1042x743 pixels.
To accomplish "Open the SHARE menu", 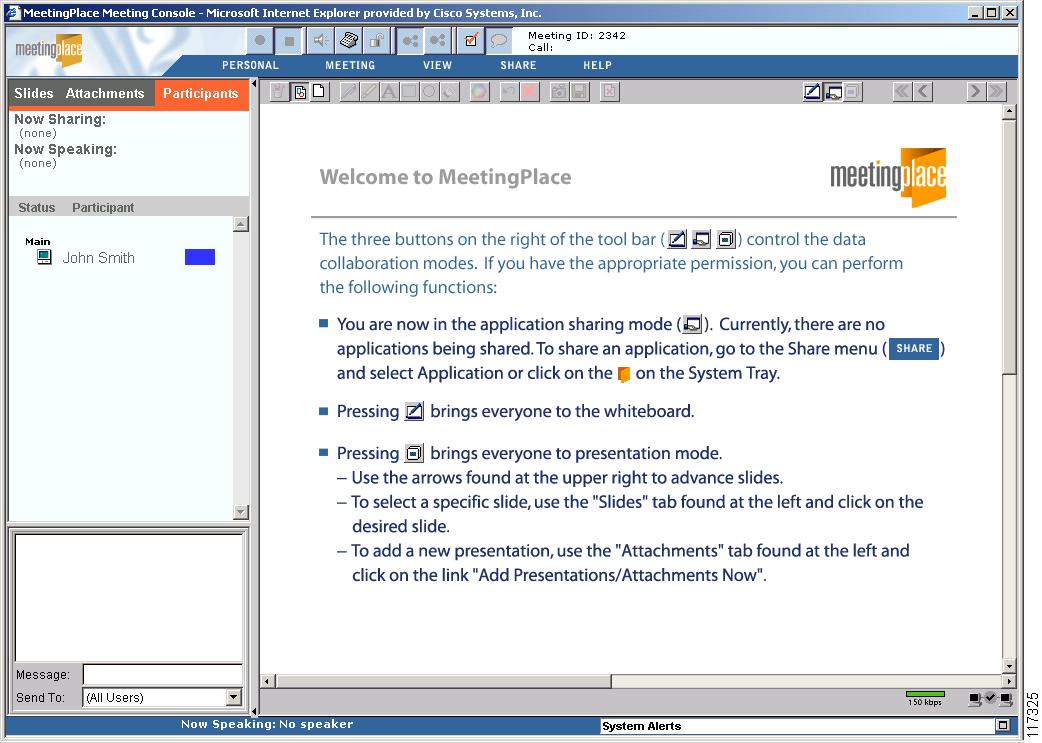I will (518, 65).
